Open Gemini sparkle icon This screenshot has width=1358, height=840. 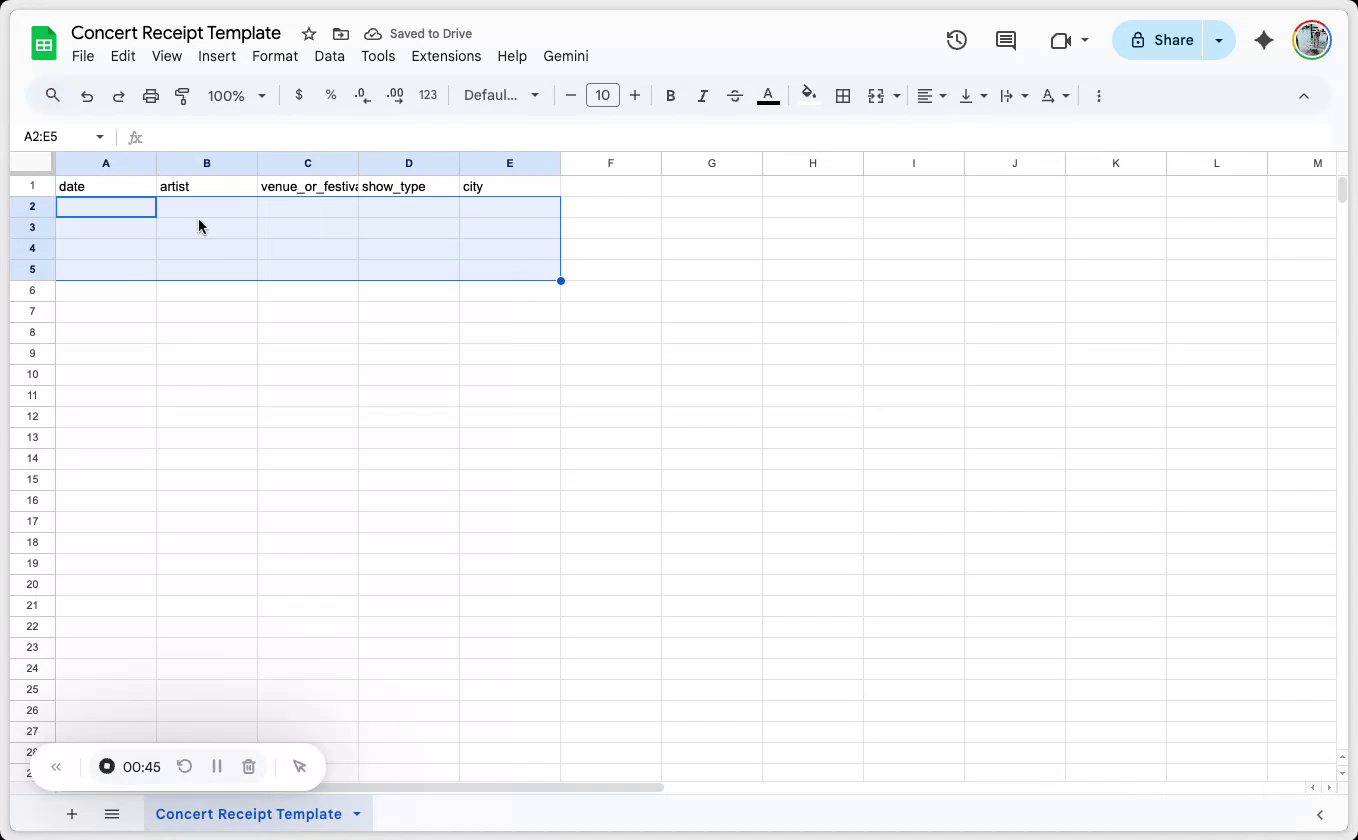click(1264, 40)
